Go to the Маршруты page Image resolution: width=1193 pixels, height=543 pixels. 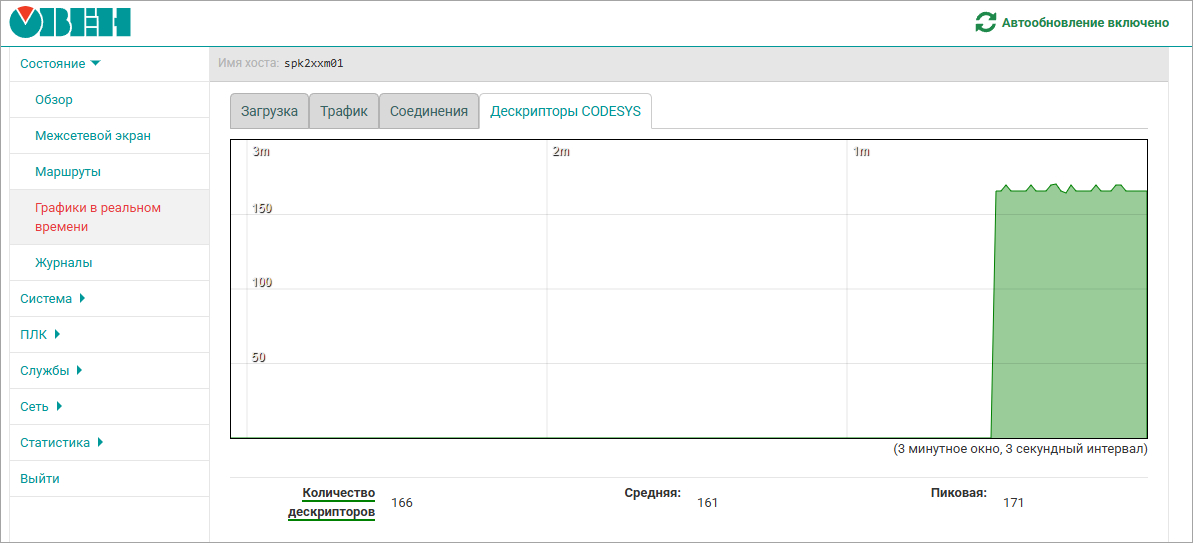tap(68, 171)
